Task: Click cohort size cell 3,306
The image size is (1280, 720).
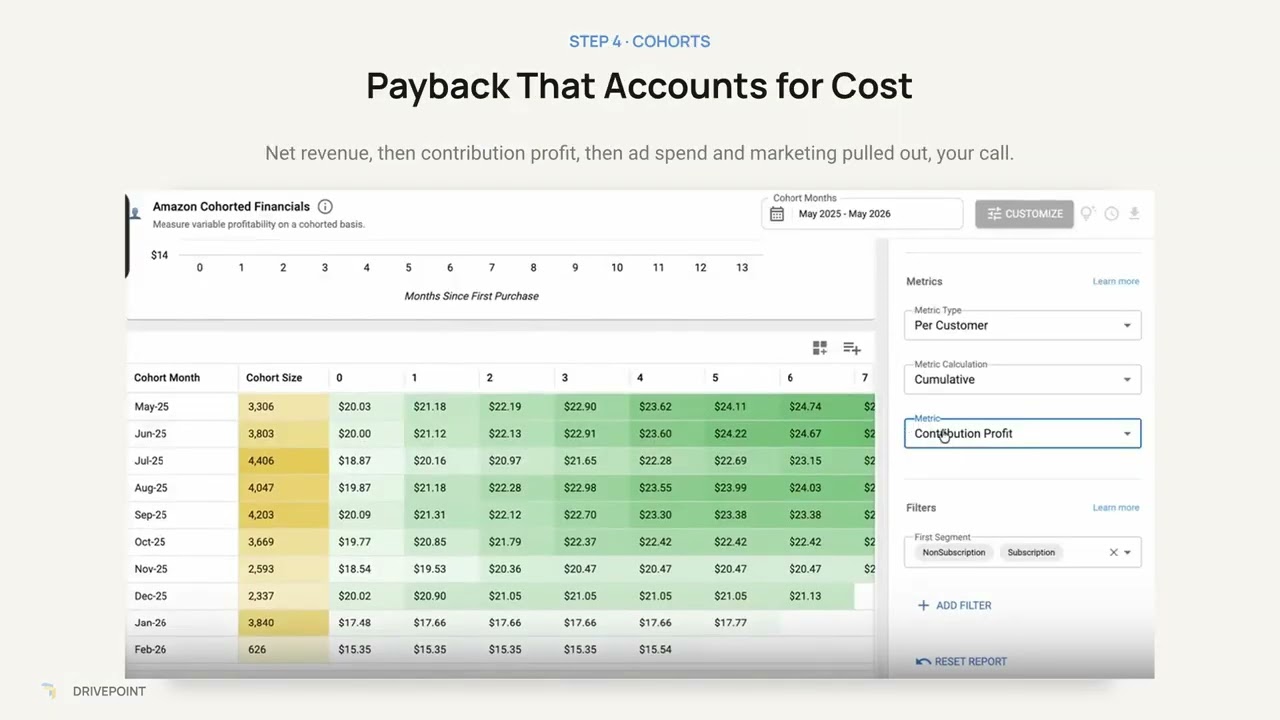Action: (283, 406)
